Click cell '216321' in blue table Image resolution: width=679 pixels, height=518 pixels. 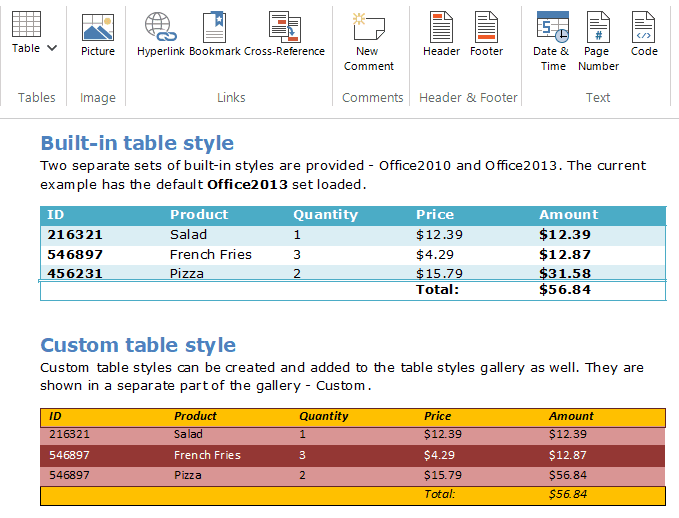point(75,235)
